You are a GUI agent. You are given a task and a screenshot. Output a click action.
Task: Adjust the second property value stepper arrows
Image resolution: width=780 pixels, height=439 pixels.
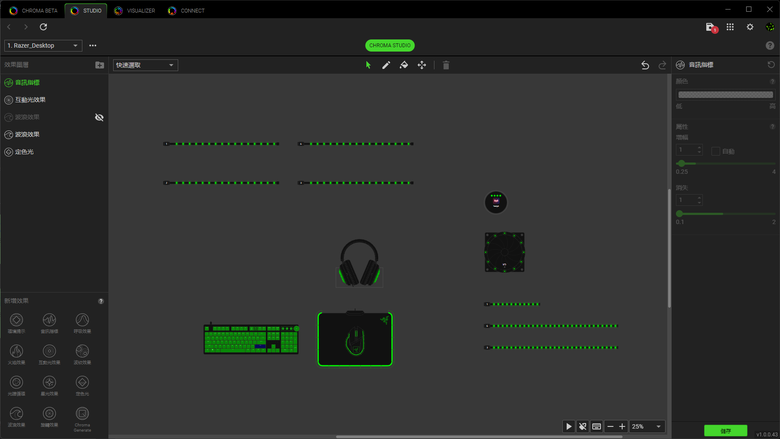click(699, 200)
